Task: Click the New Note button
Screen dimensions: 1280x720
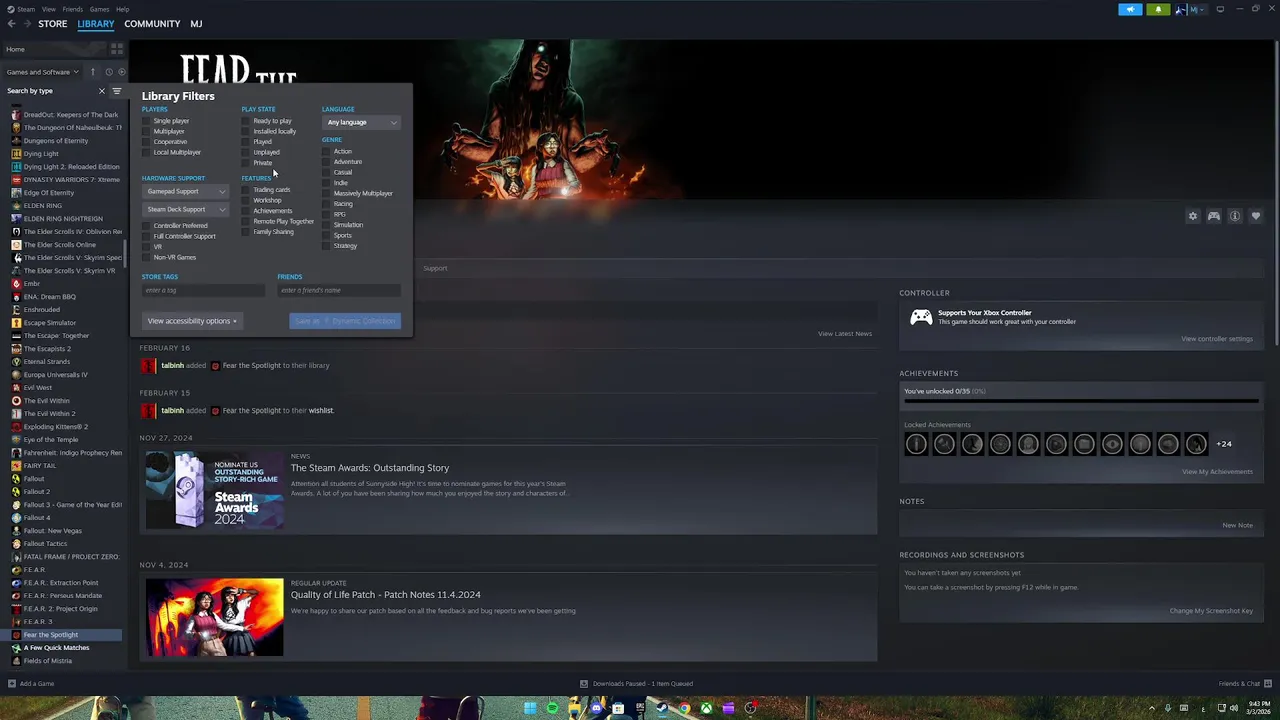Action: [x=1237, y=525]
